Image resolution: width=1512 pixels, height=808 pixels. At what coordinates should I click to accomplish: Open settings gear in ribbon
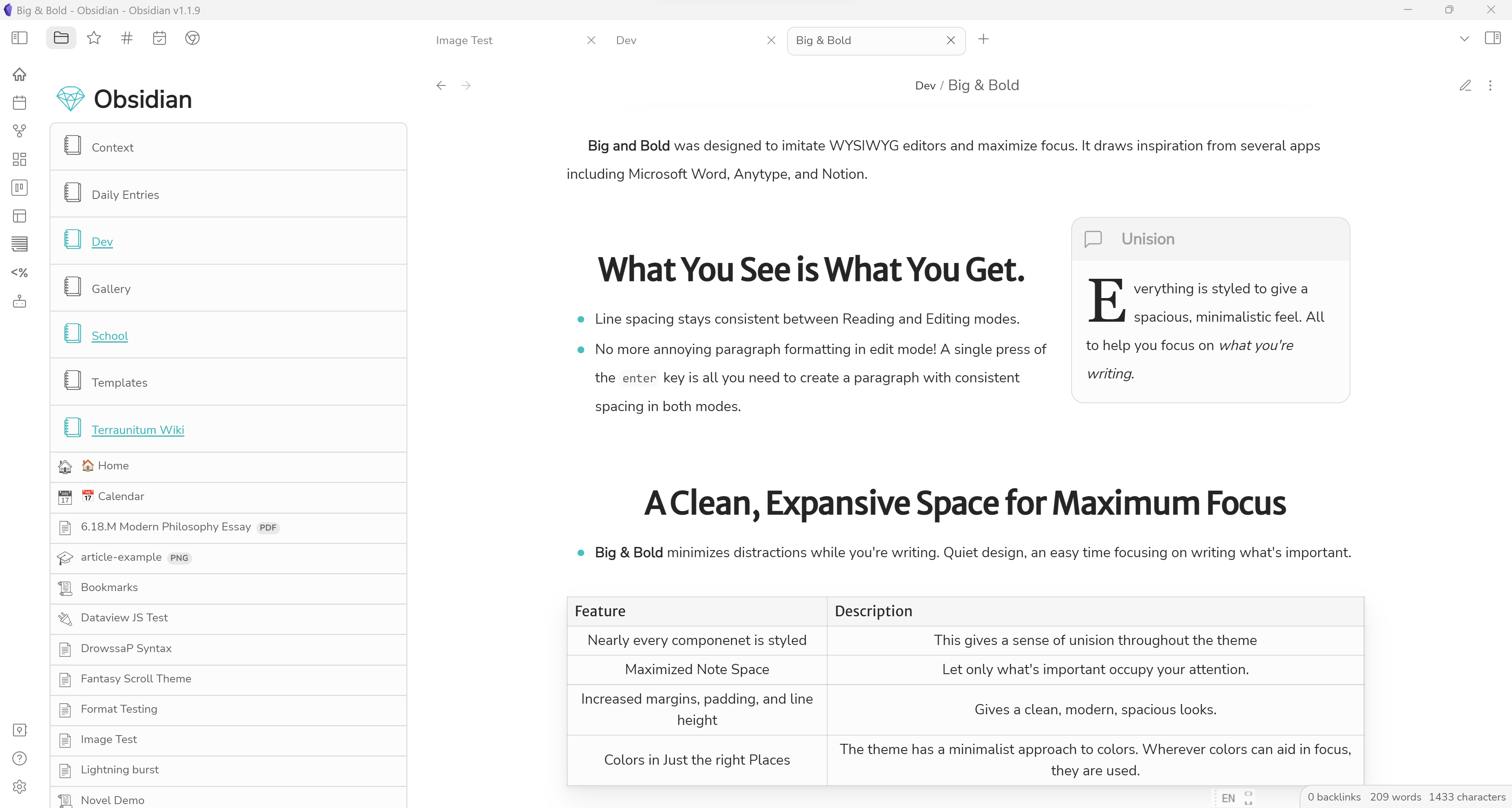(19, 786)
